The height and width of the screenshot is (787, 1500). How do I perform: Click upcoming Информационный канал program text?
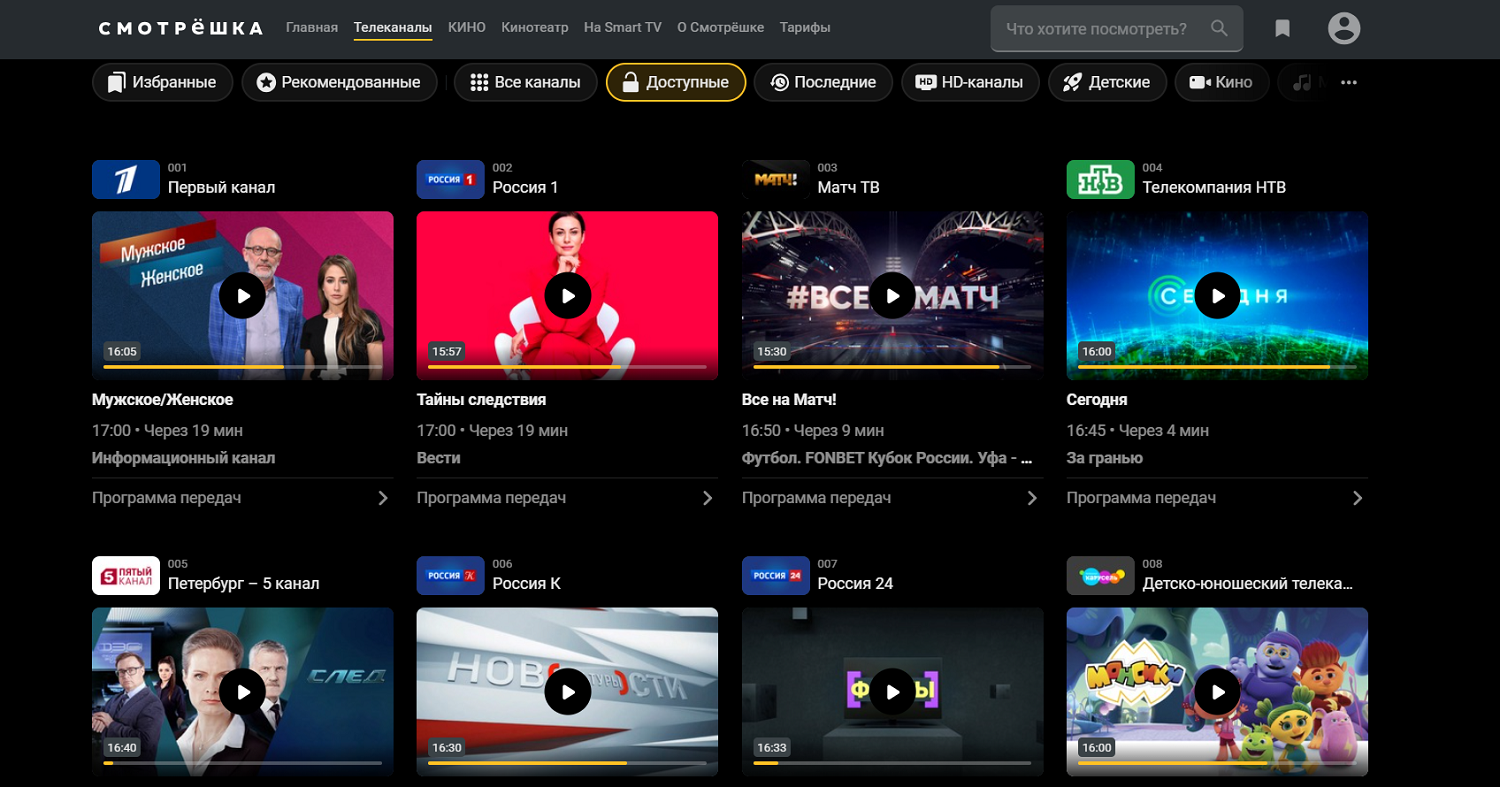pos(183,458)
